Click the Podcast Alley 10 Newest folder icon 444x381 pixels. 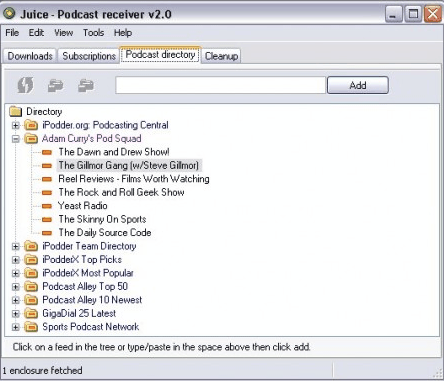coord(31,300)
